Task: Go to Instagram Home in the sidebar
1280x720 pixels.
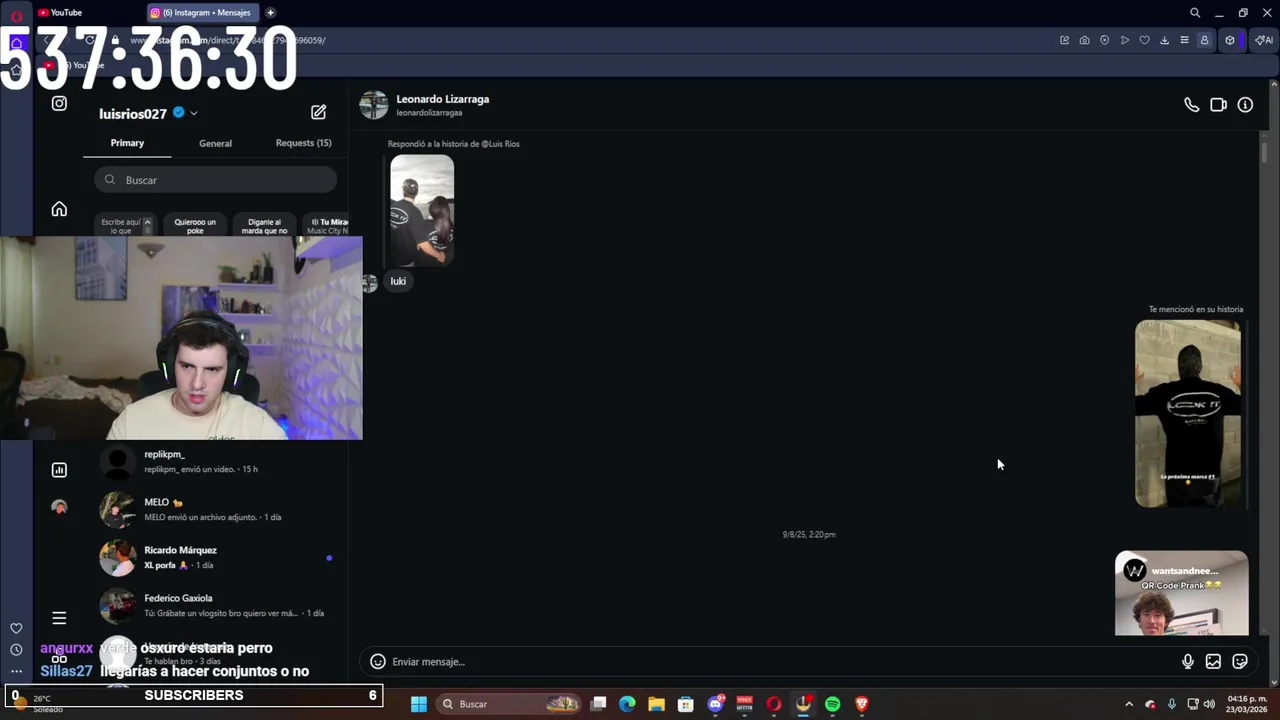Action: 59,209
